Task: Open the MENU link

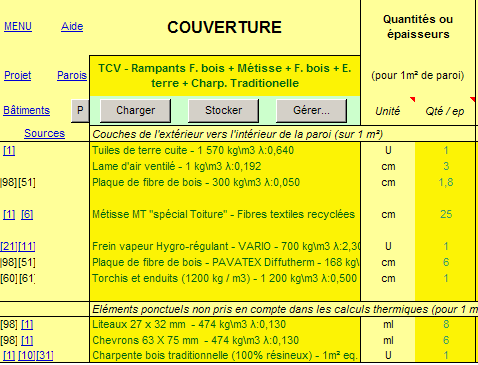Action: pyautogui.click(x=18, y=26)
